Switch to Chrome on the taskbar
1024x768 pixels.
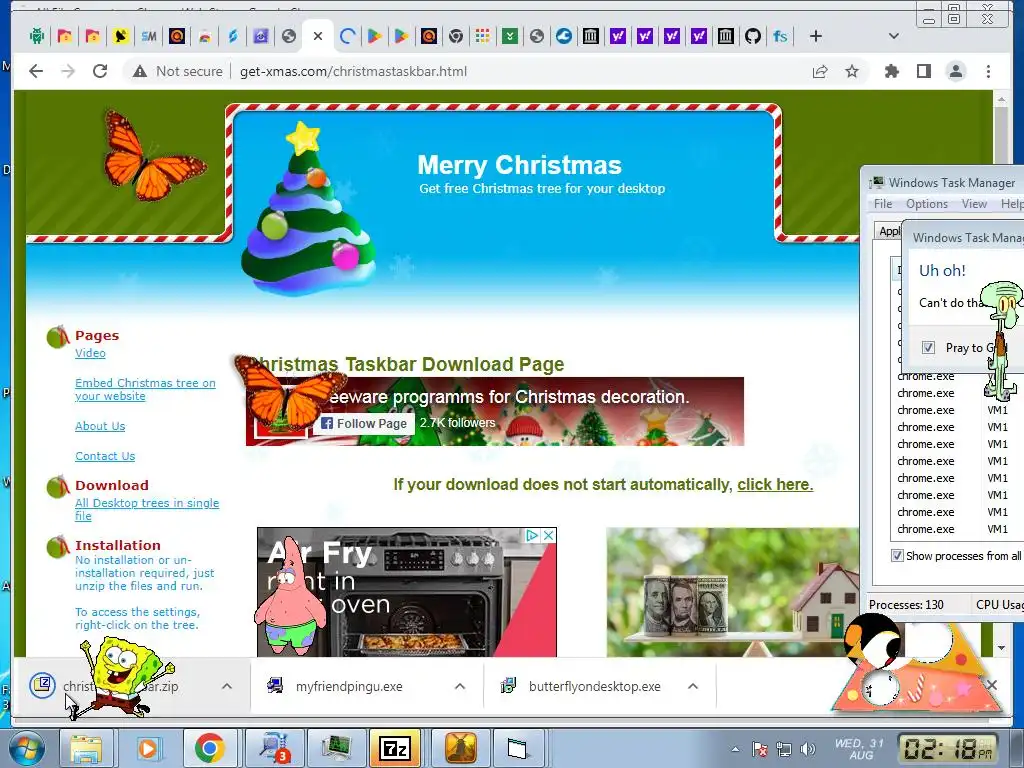209,749
